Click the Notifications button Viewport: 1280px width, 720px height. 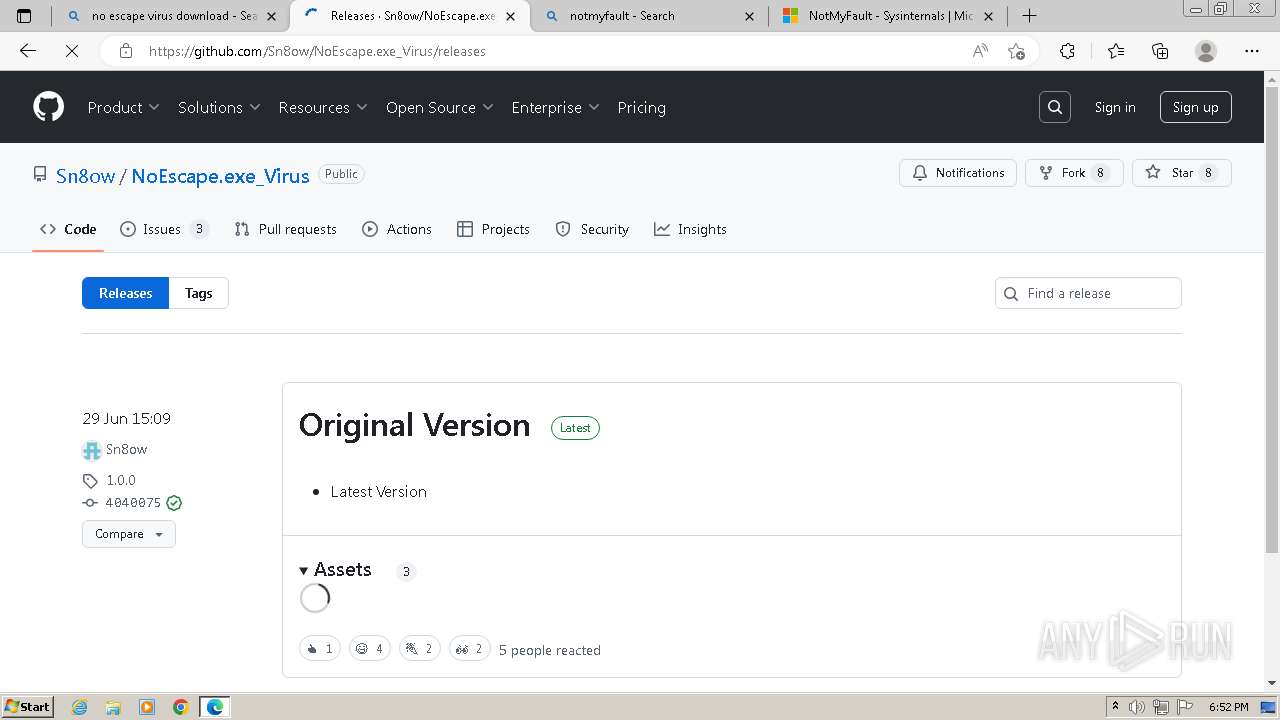958,173
